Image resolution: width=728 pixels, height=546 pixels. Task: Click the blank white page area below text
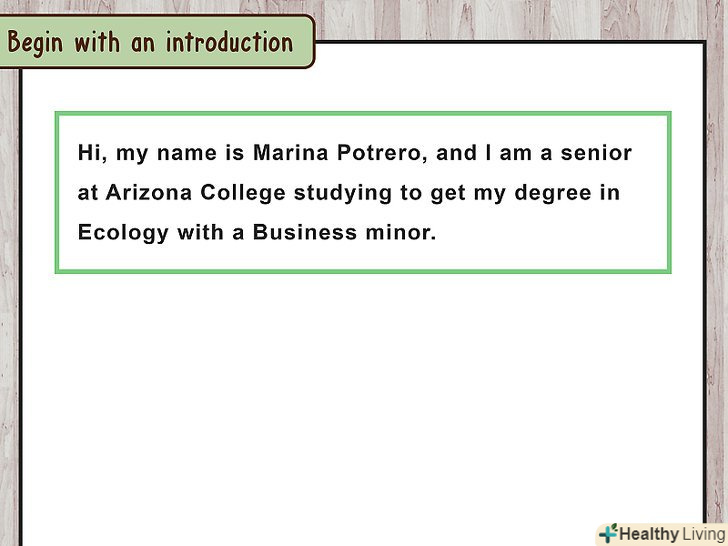362,400
